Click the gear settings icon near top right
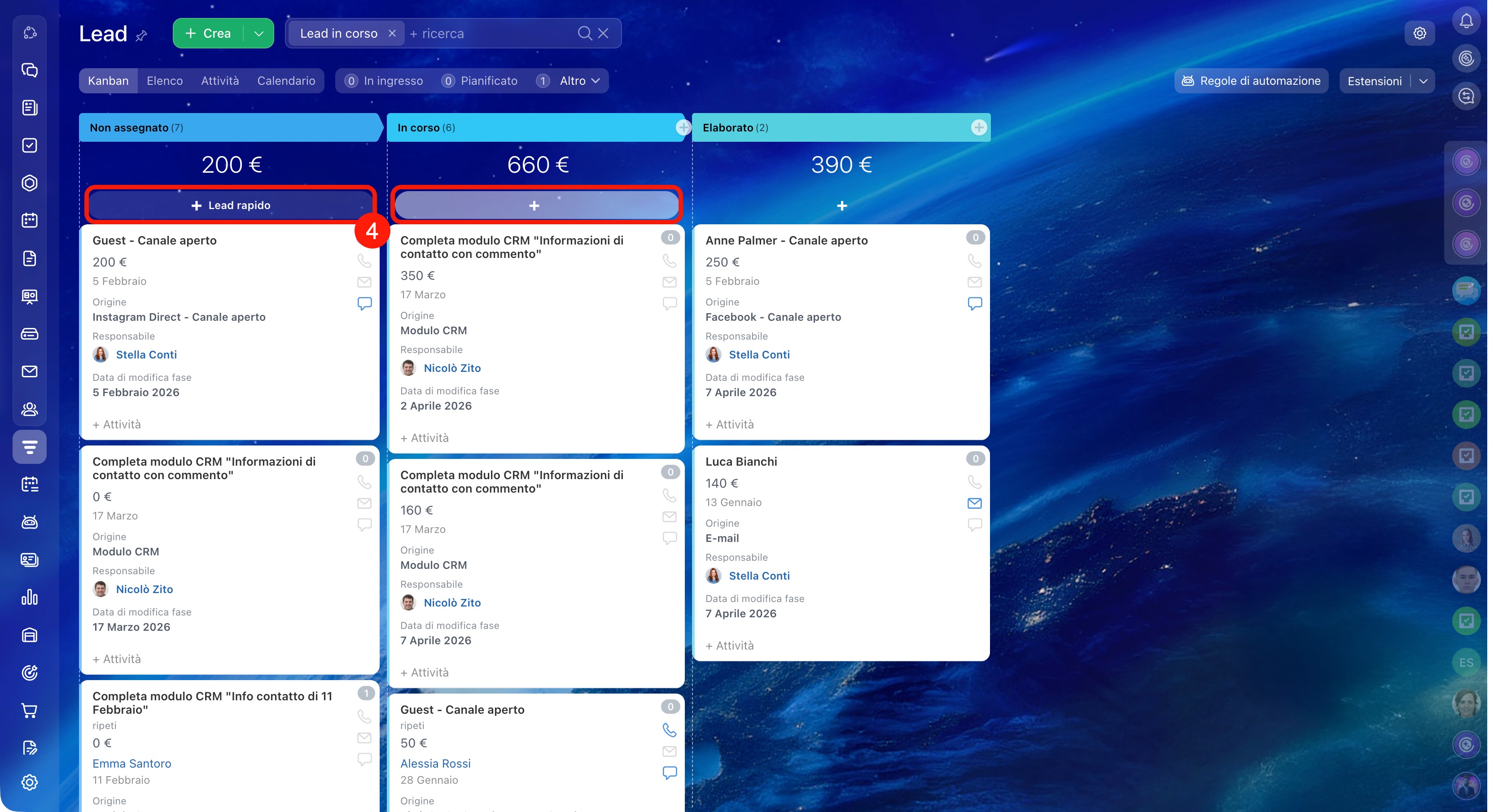Screen dimensions: 1498x812 tap(1419, 34)
